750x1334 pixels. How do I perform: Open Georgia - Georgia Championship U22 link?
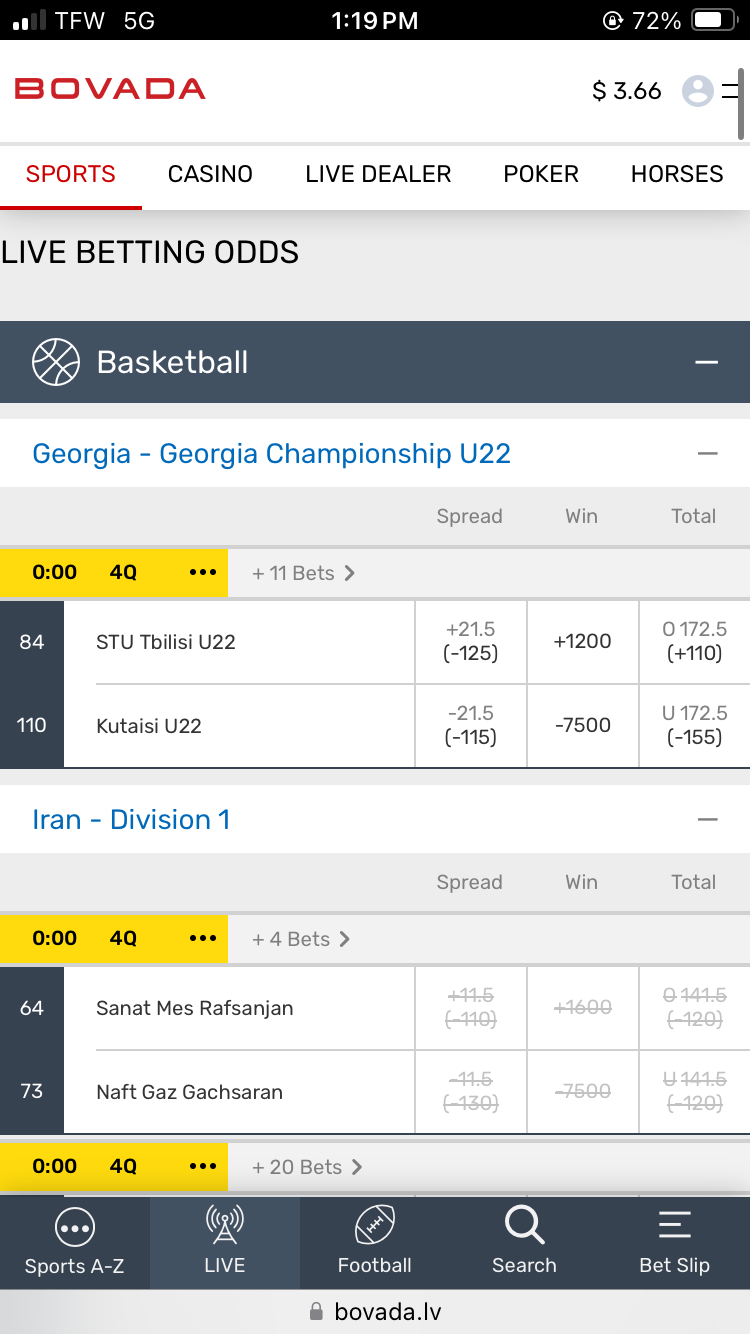pos(271,454)
